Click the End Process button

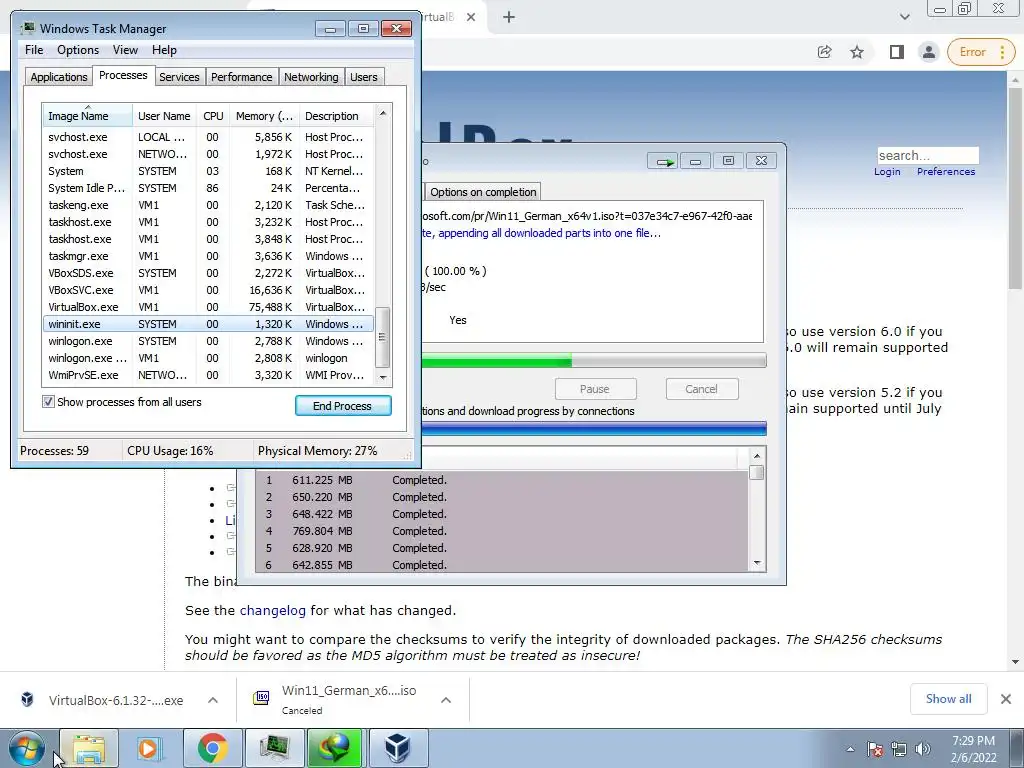pos(343,406)
